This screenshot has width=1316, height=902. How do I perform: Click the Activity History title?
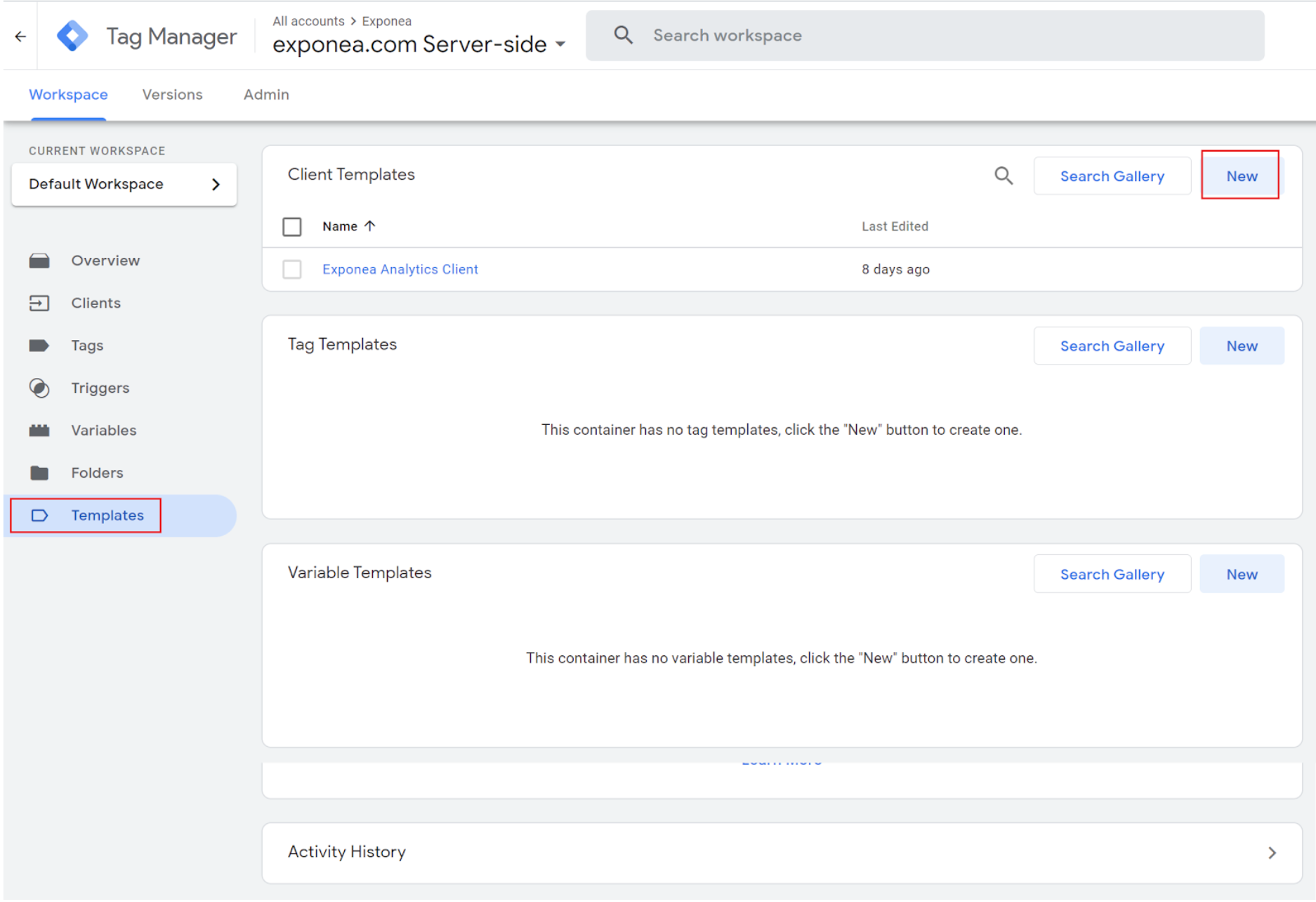pos(347,852)
